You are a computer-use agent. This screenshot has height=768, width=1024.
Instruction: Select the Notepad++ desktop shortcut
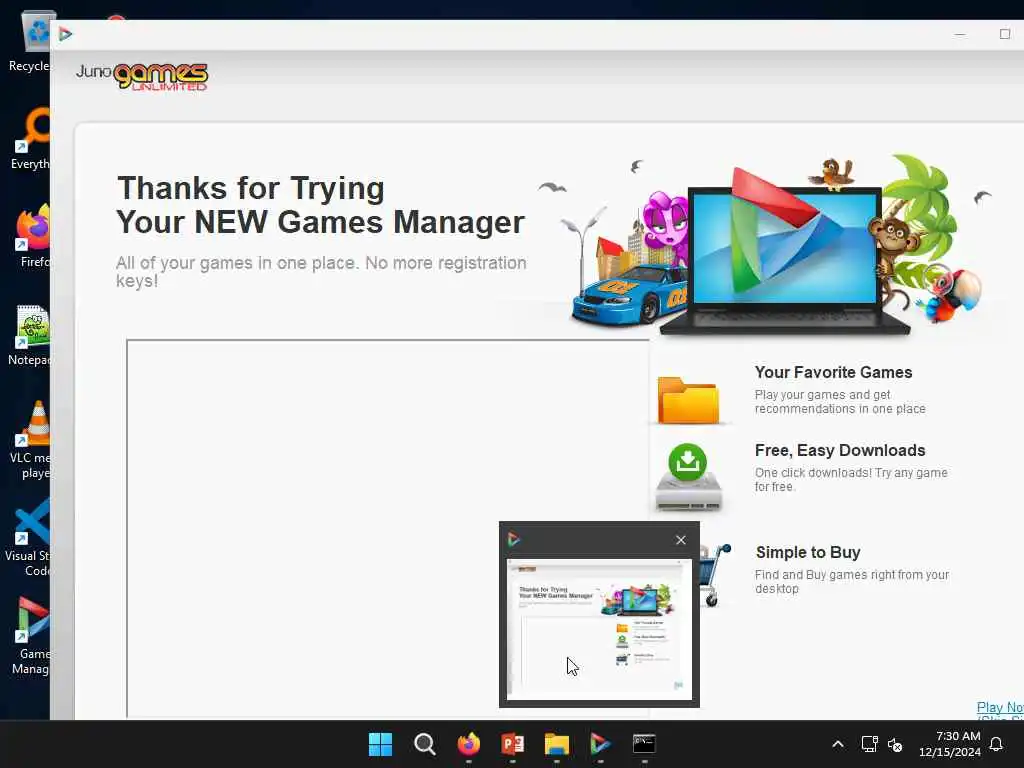tap(29, 336)
